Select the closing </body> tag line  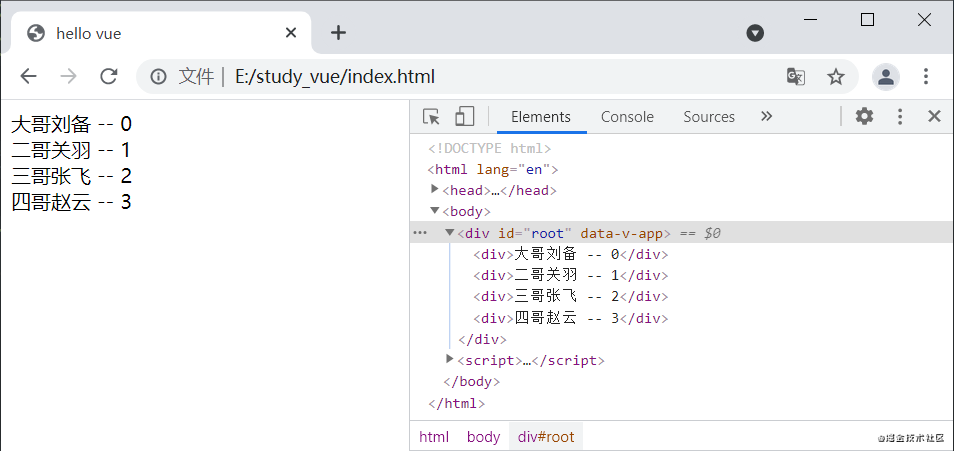472,382
